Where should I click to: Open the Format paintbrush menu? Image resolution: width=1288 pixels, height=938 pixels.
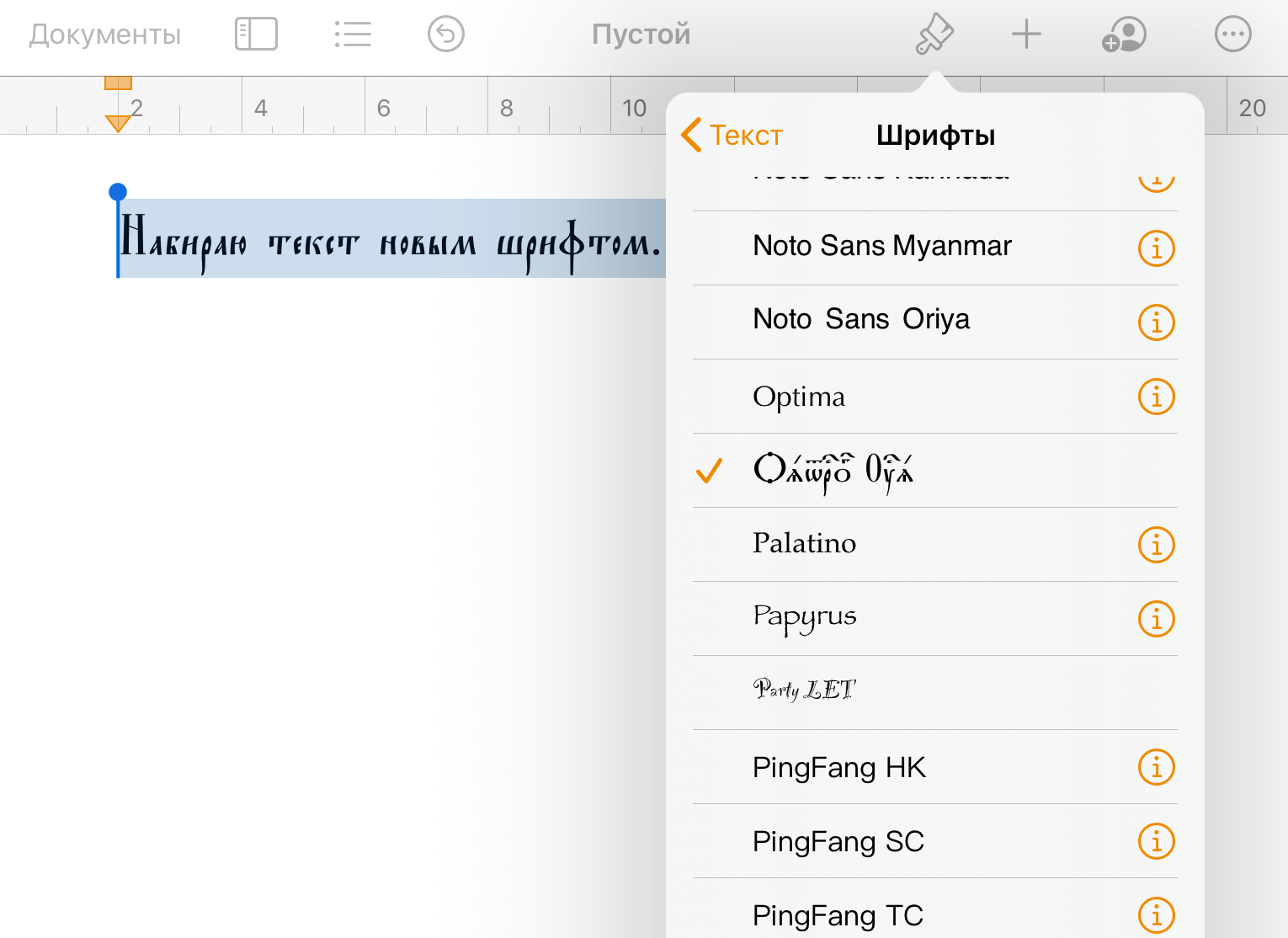click(934, 35)
